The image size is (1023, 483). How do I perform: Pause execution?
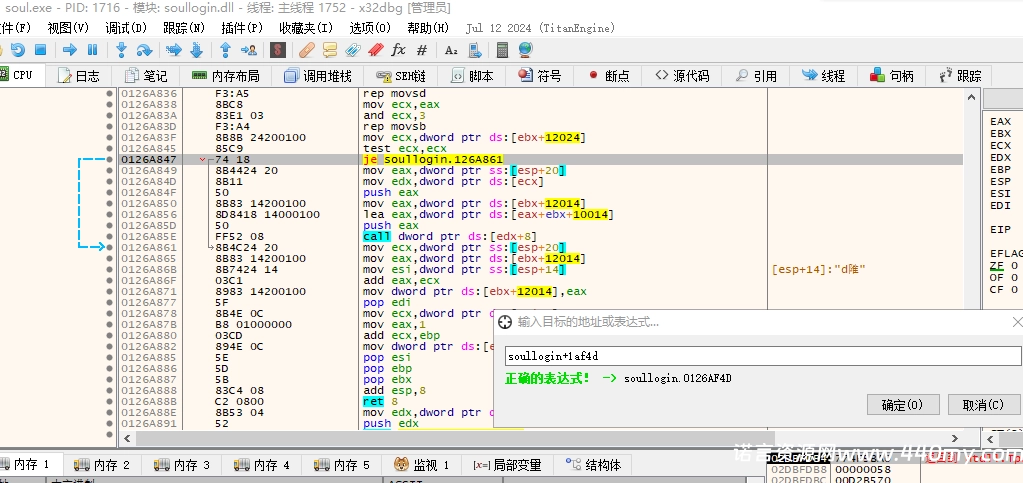point(93,50)
